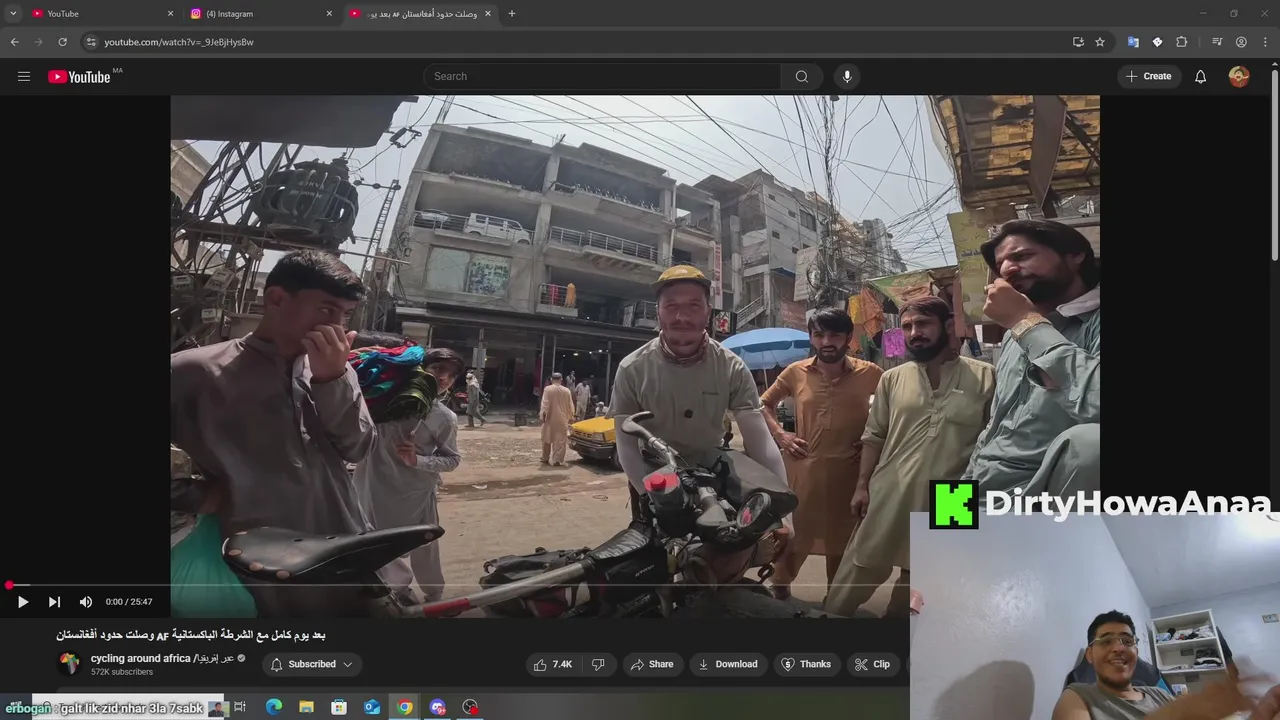
Task: Launch Microsoft Edge from taskbar
Action: click(x=273, y=707)
